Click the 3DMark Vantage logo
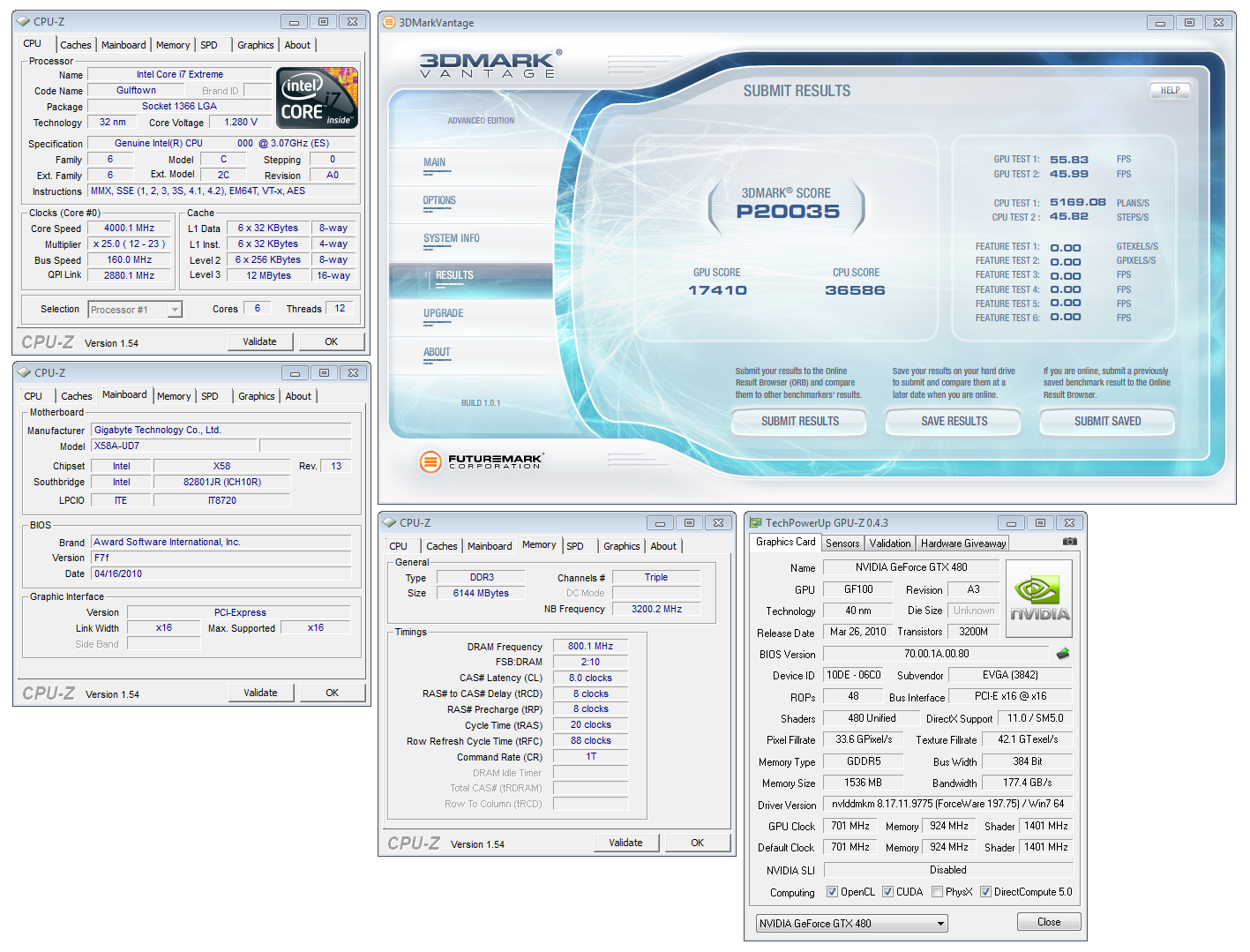The image size is (1250, 952). coord(490,64)
